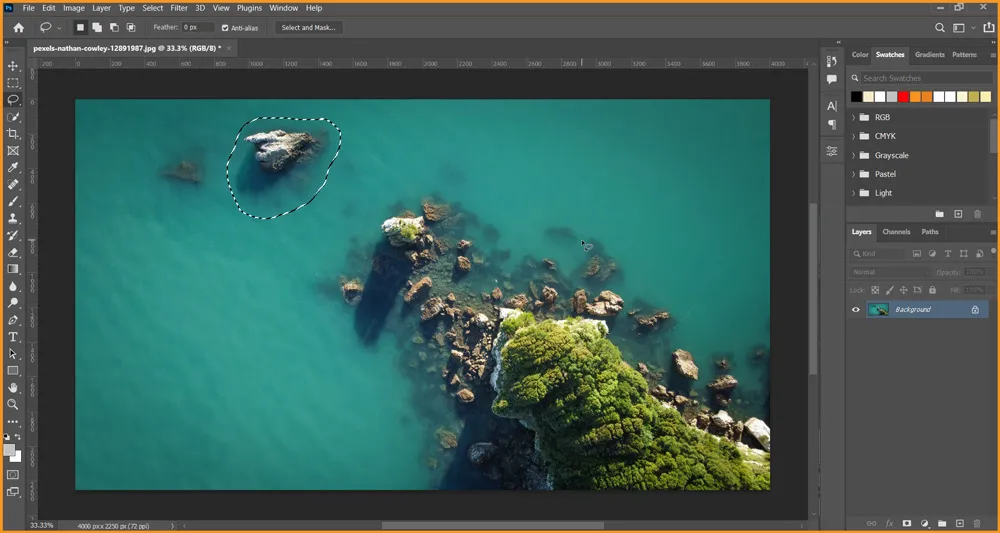This screenshot has width=1000, height=533.
Task: Open the Image menu
Action: click(x=73, y=8)
